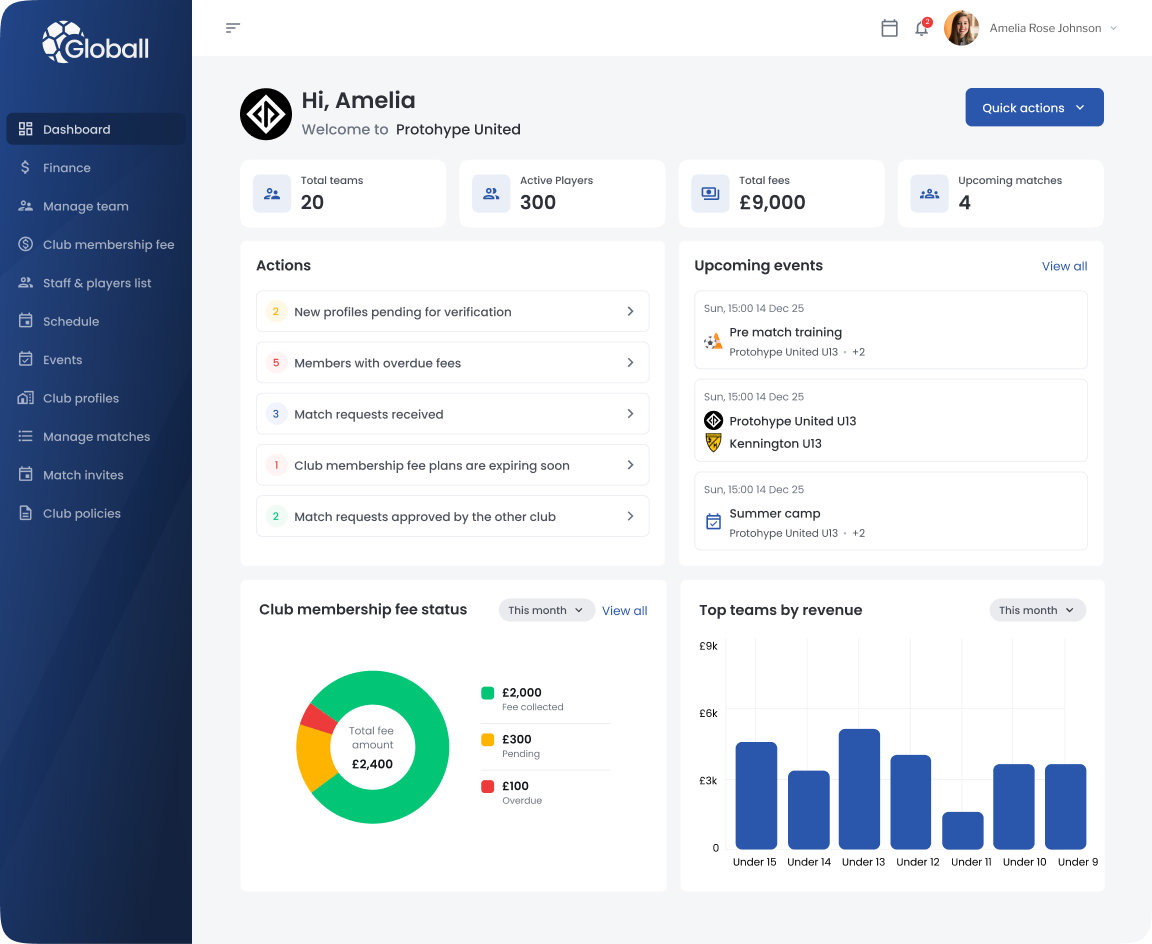Click chevron on Match requests received row
The height and width of the screenshot is (944, 1152).
630,414
